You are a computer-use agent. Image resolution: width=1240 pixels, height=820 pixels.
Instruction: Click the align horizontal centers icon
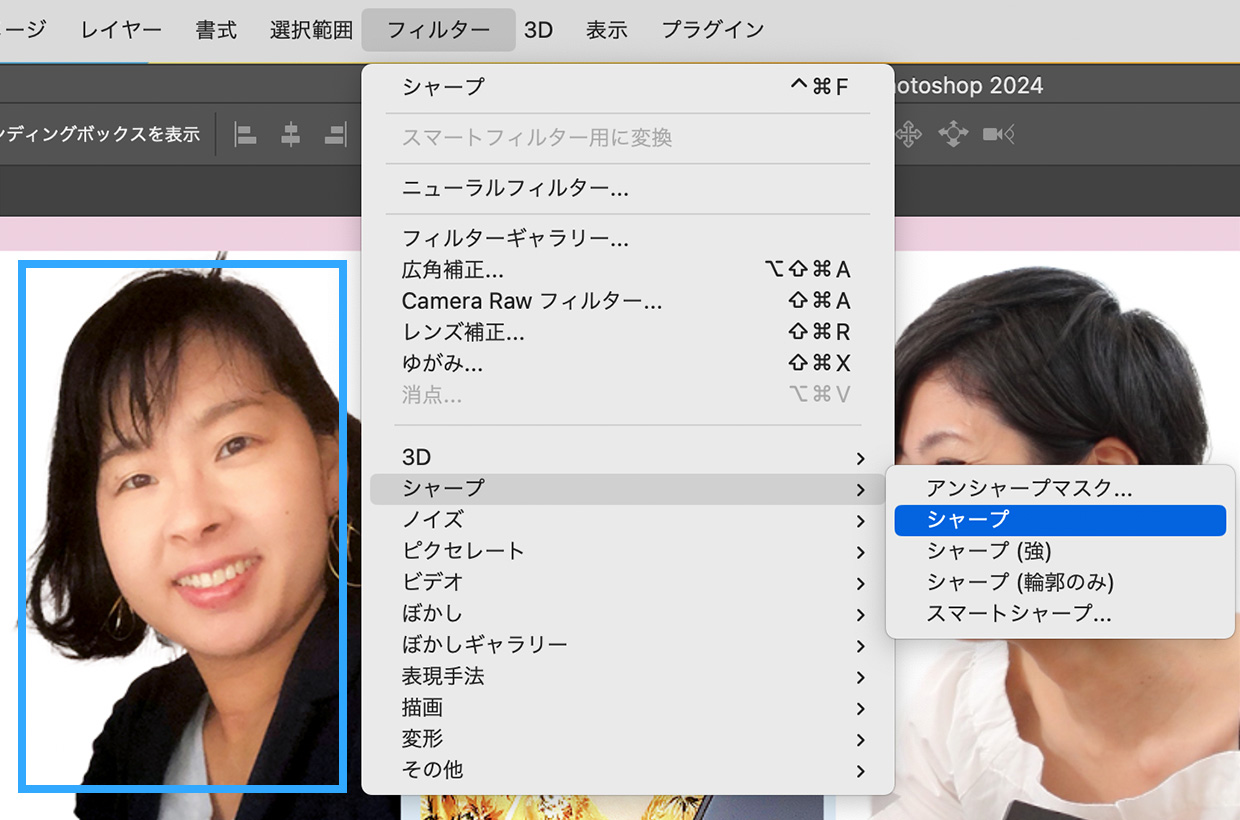click(x=290, y=134)
